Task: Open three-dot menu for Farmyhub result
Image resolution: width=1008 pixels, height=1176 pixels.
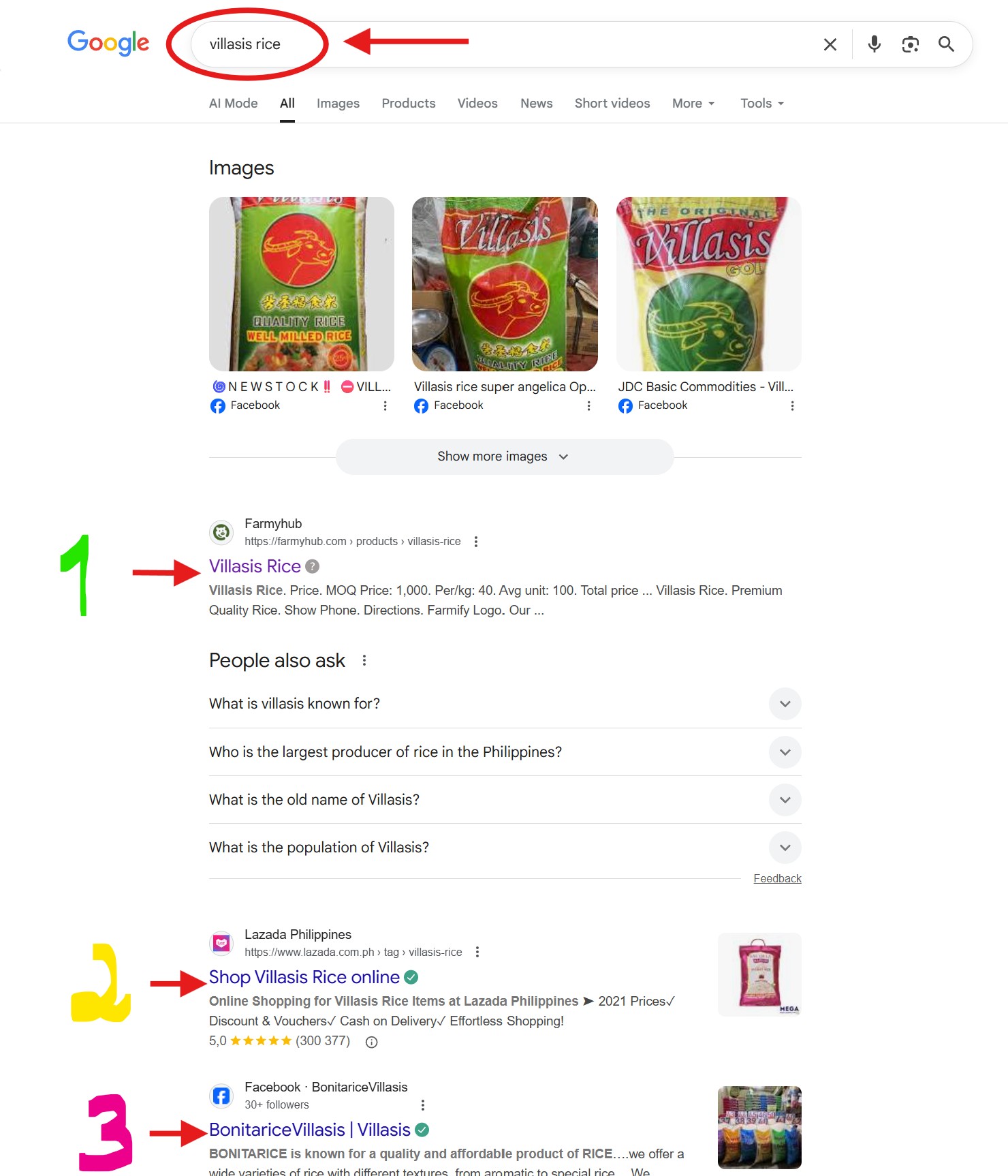Action: pyautogui.click(x=476, y=542)
